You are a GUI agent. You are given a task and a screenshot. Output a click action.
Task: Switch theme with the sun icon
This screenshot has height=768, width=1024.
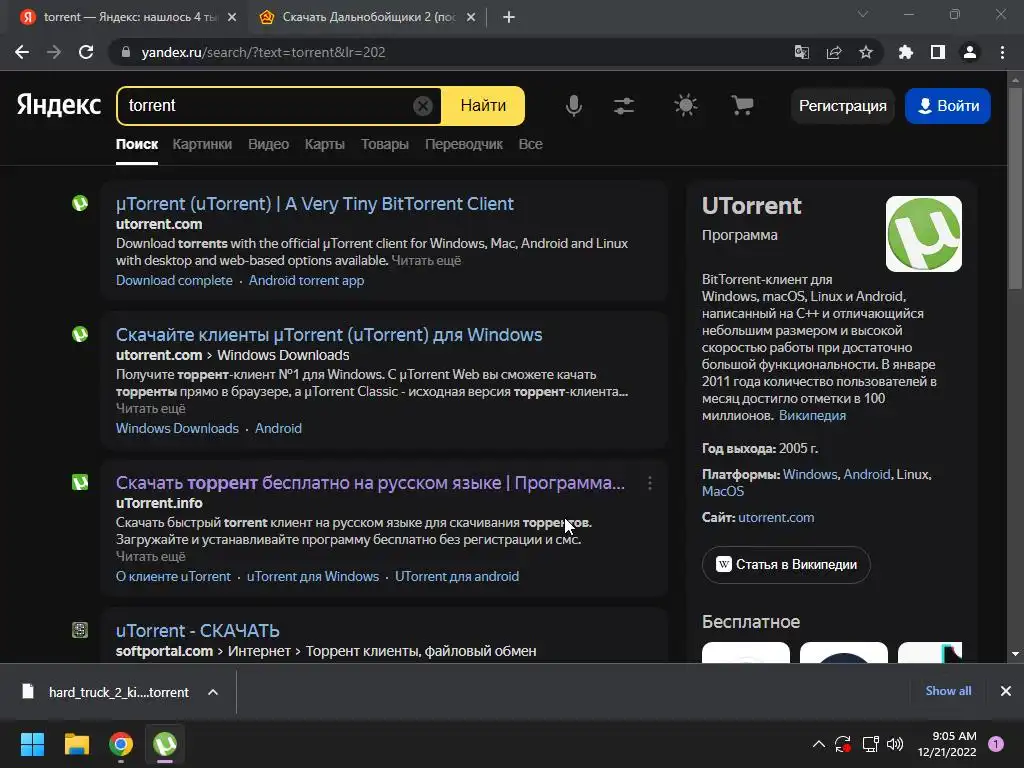tap(685, 105)
